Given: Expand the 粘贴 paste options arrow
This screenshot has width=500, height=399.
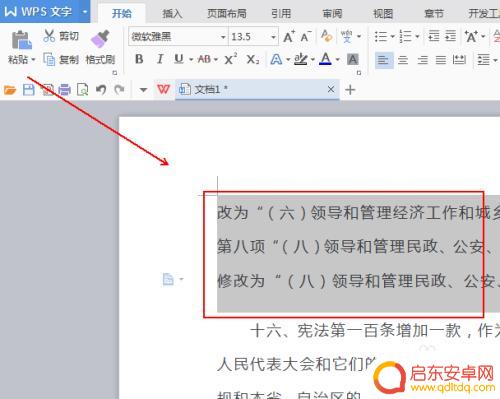Looking at the screenshot, I should (x=33, y=60).
